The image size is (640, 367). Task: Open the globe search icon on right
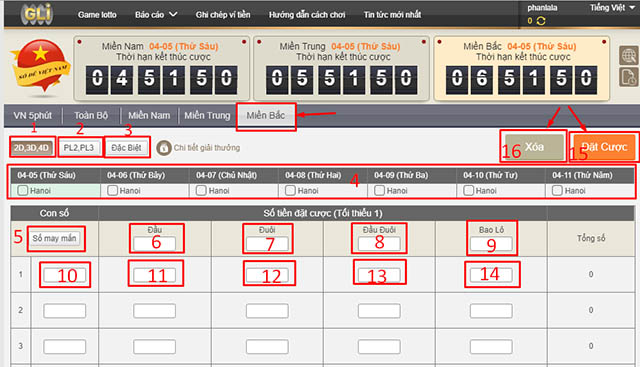click(629, 56)
